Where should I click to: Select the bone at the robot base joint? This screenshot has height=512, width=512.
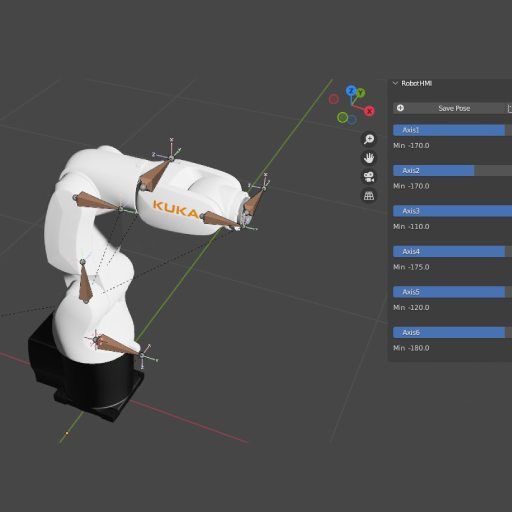[x=117, y=346]
